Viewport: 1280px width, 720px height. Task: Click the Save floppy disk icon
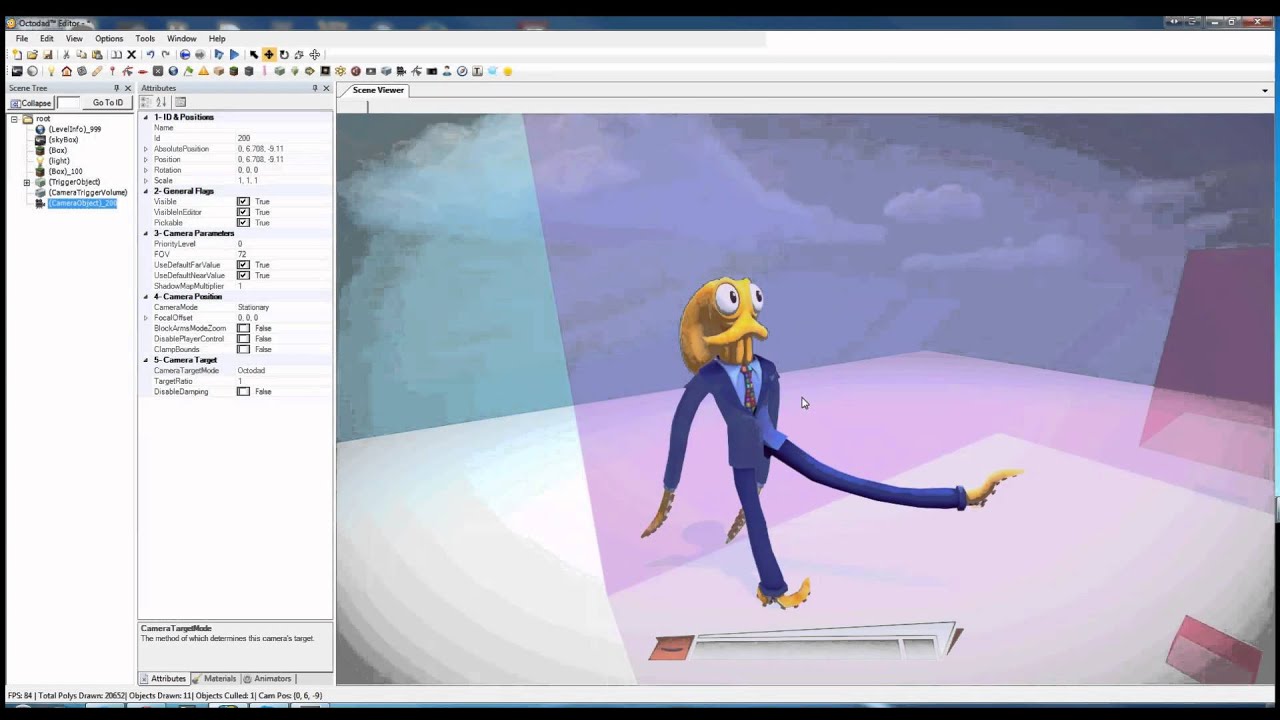tap(48, 54)
